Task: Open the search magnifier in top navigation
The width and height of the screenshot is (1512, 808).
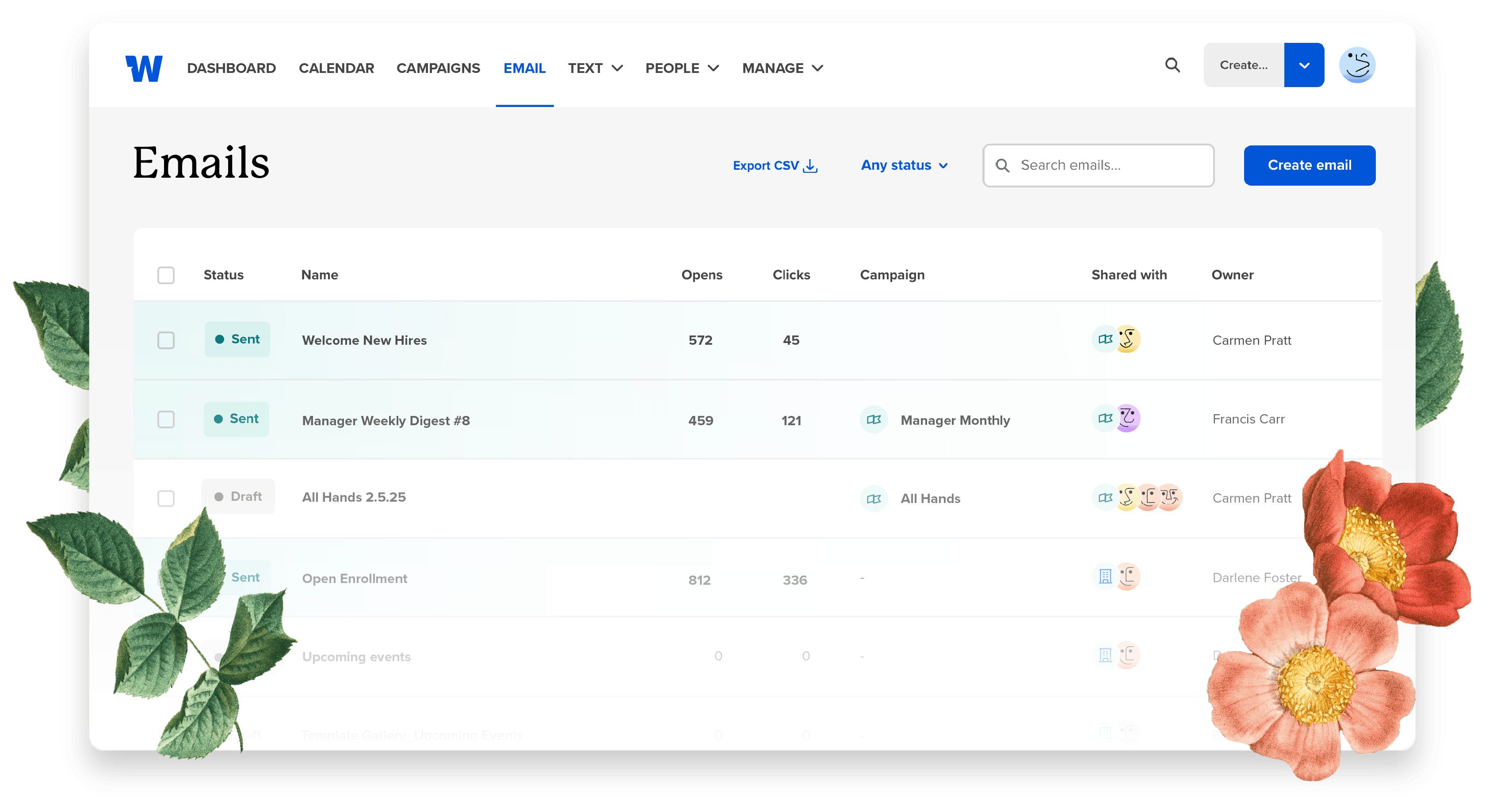Action: tap(1172, 65)
